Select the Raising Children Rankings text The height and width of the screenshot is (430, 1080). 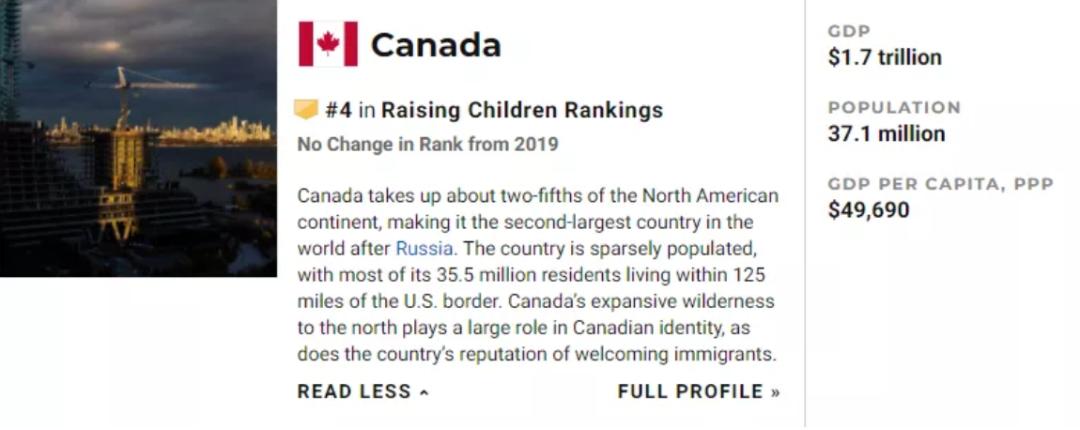click(x=522, y=110)
